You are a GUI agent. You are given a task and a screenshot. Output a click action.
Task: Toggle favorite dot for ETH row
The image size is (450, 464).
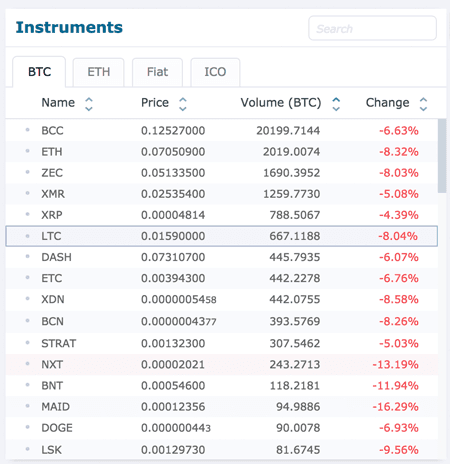28,151
